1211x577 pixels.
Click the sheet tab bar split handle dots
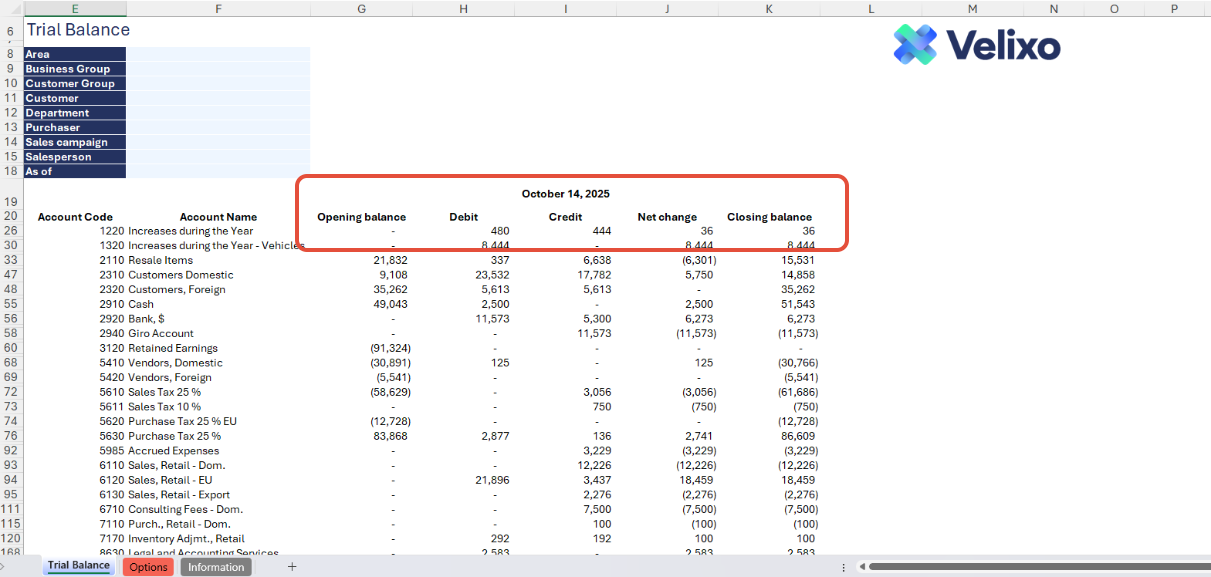(x=846, y=567)
